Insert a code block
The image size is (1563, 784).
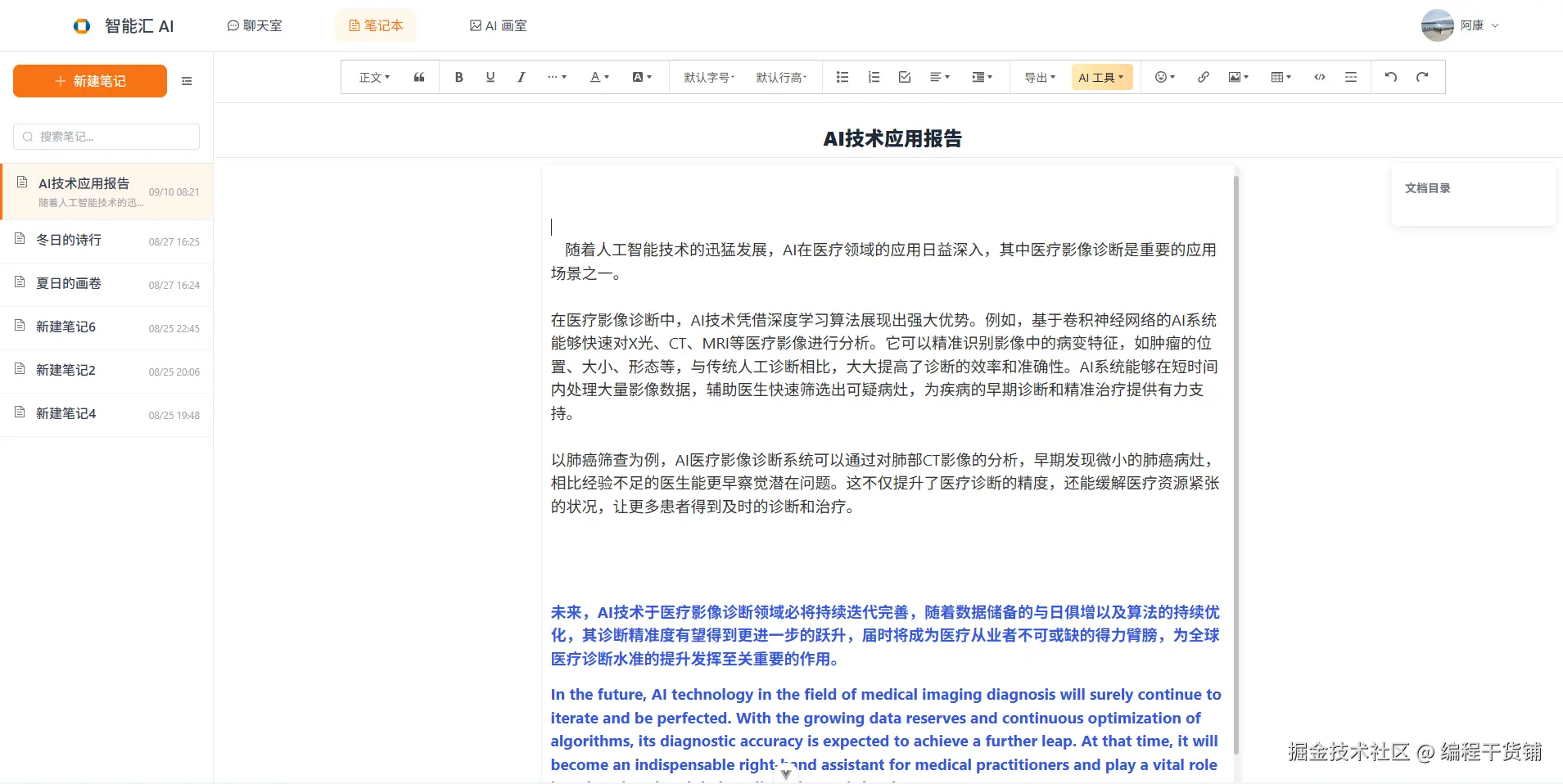point(1319,77)
